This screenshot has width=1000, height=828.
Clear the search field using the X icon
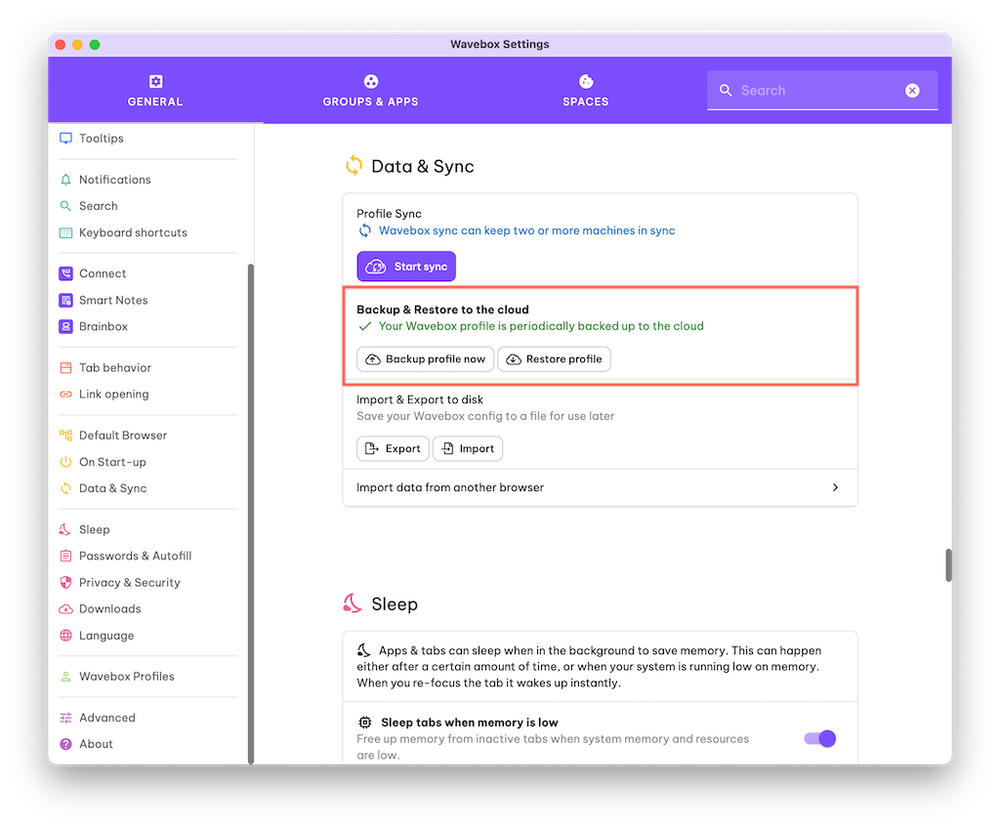pos(912,90)
